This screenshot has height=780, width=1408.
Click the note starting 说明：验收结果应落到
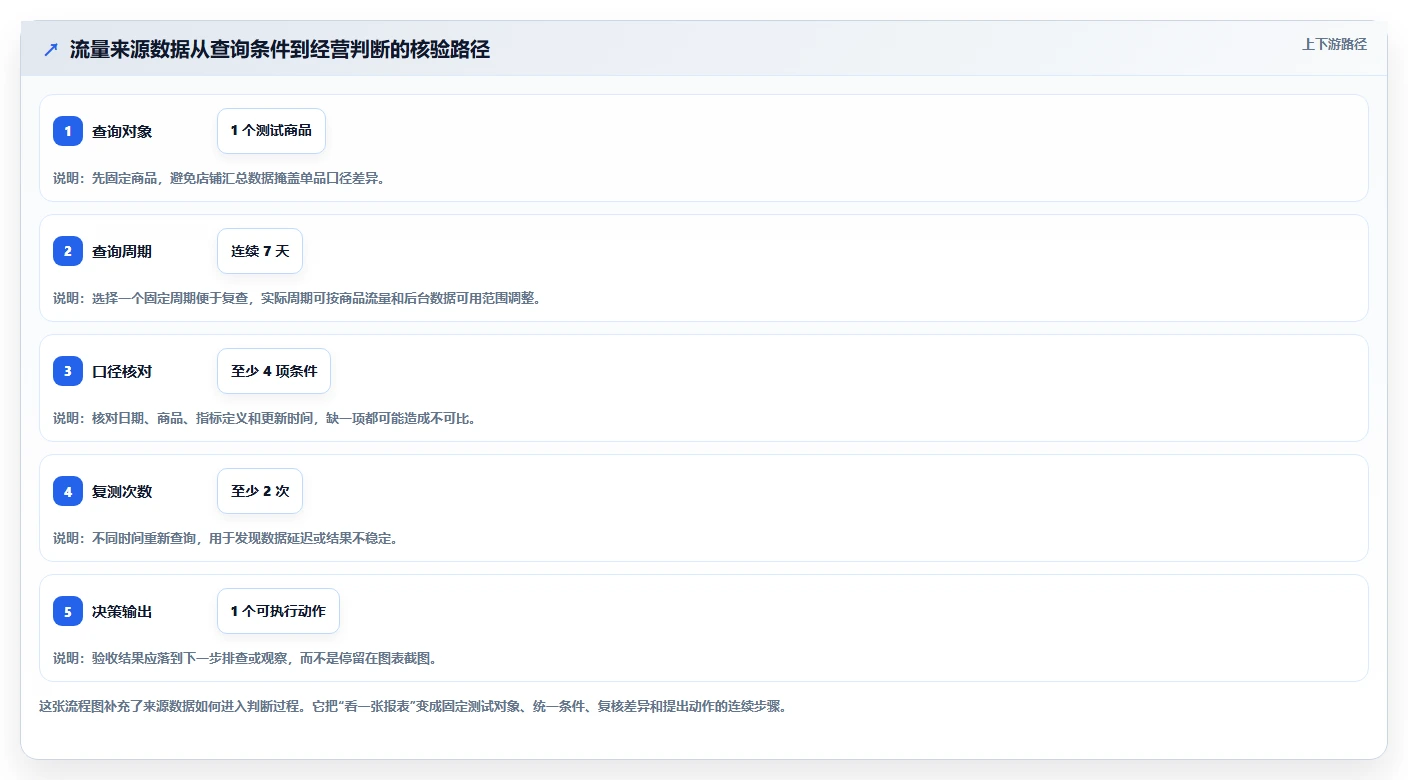(x=245, y=658)
